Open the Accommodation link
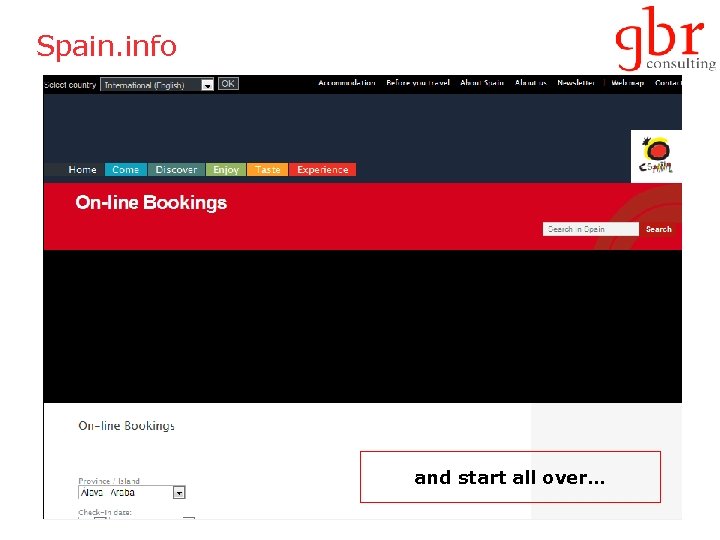Screen dimensions: 720x540 pyautogui.click(x=347, y=83)
